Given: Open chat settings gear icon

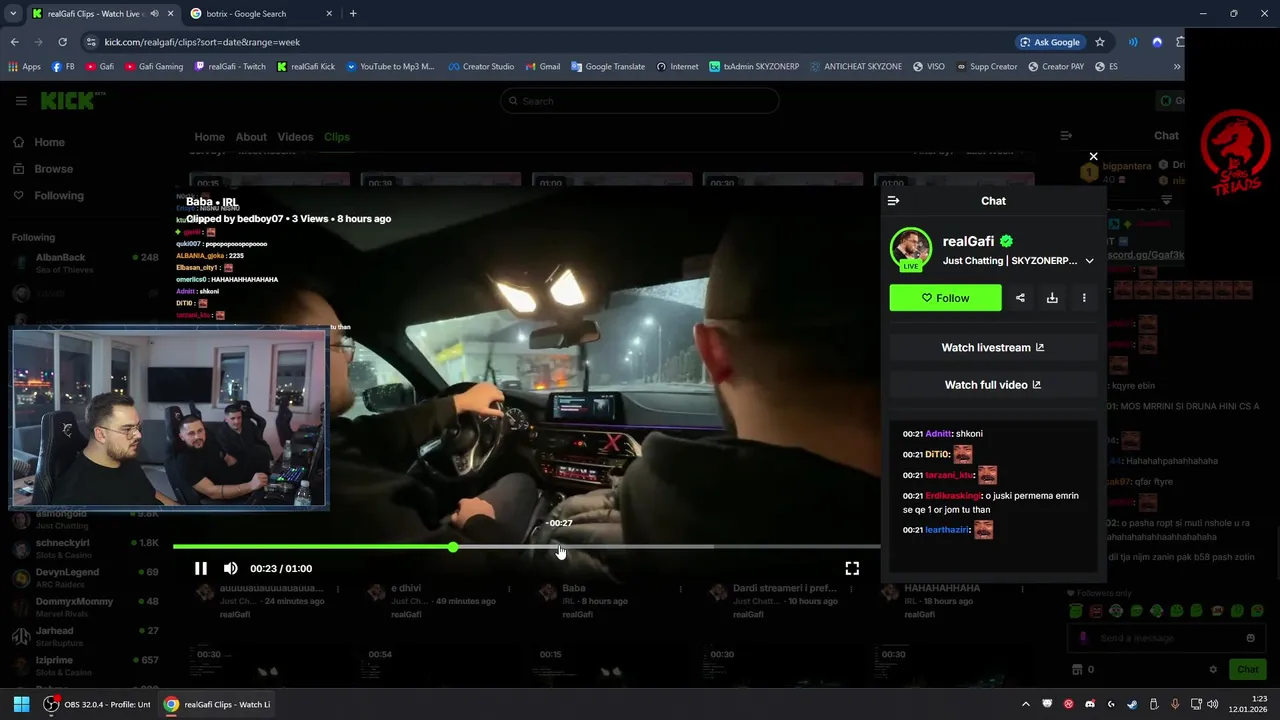Looking at the screenshot, I should click(1213, 670).
